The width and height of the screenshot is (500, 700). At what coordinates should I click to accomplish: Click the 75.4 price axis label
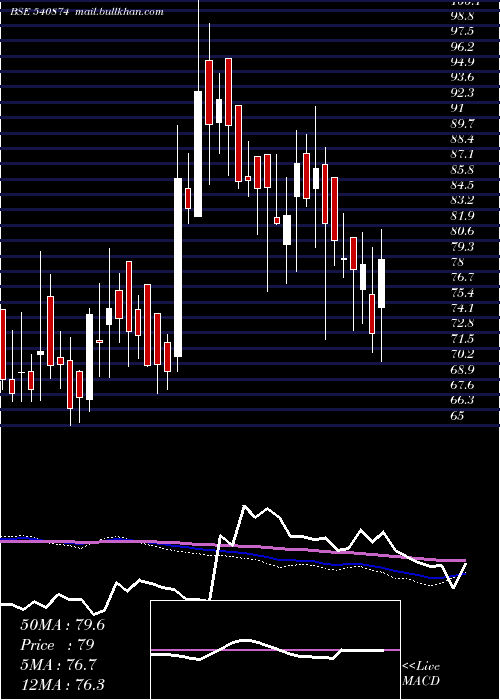462,292
